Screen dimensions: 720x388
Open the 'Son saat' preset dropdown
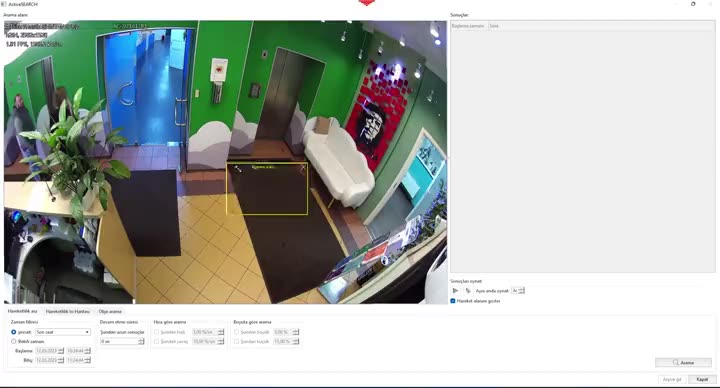coord(63,332)
